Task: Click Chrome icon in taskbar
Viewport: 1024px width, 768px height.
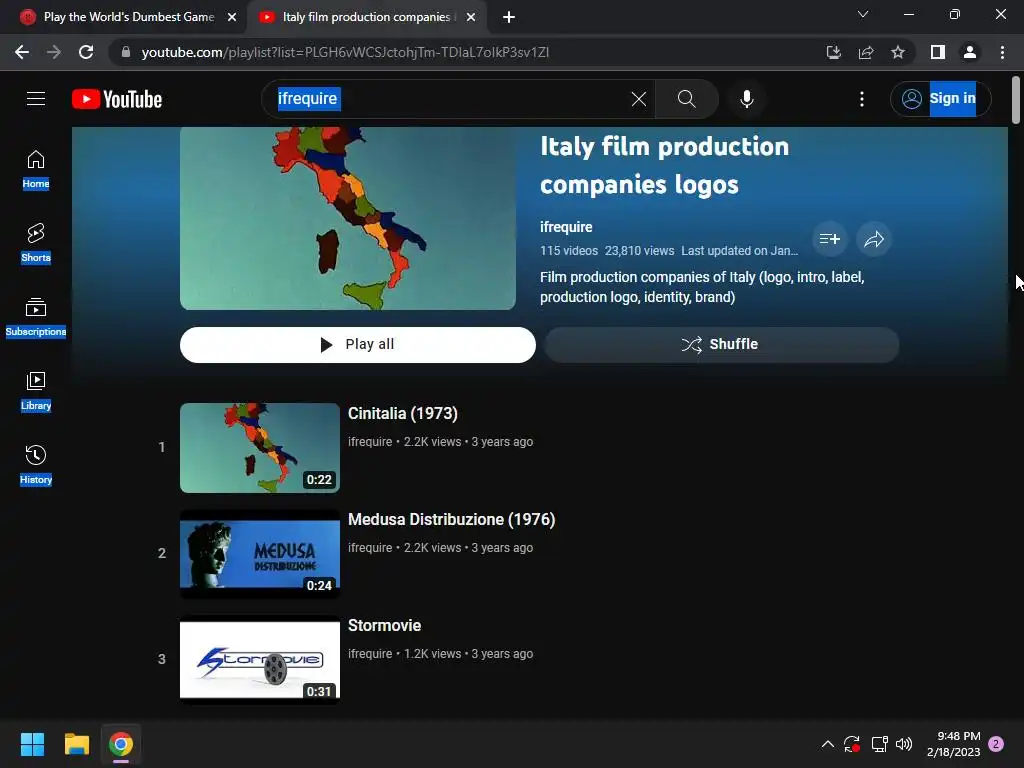Action: tap(121, 744)
